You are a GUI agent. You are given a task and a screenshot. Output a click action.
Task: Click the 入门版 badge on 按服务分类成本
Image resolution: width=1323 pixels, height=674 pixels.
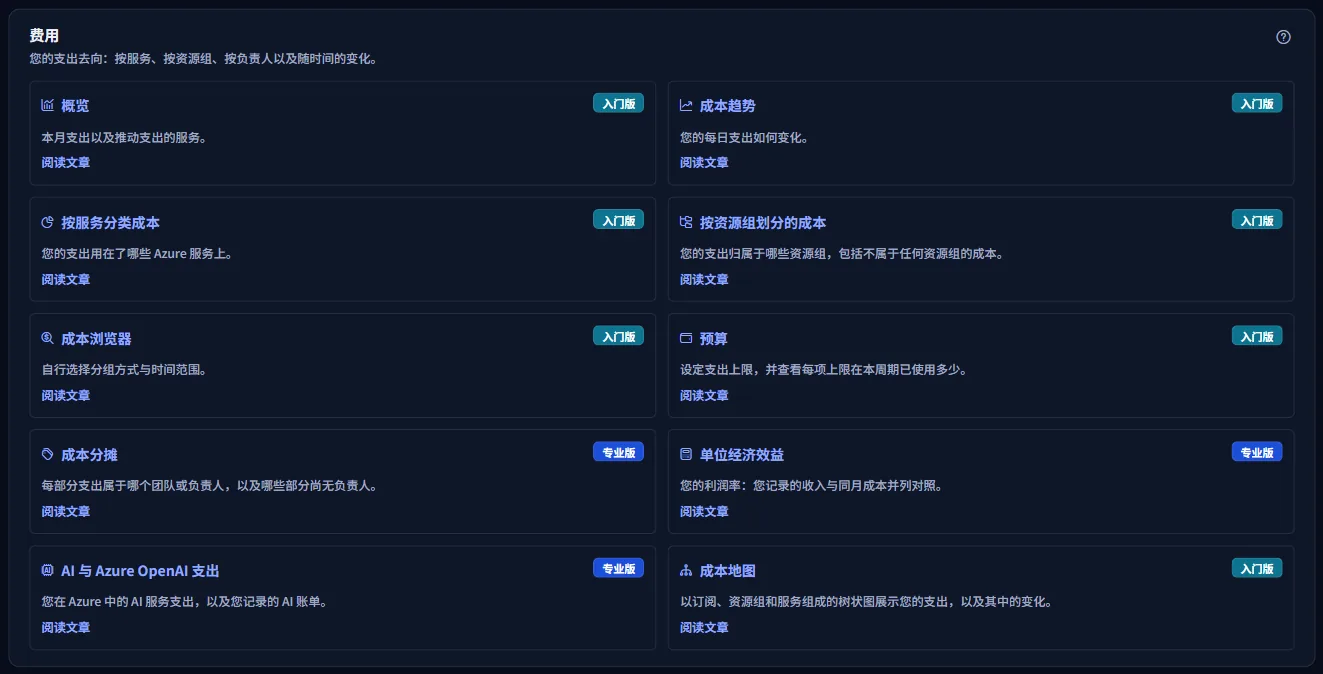(x=618, y=220)
